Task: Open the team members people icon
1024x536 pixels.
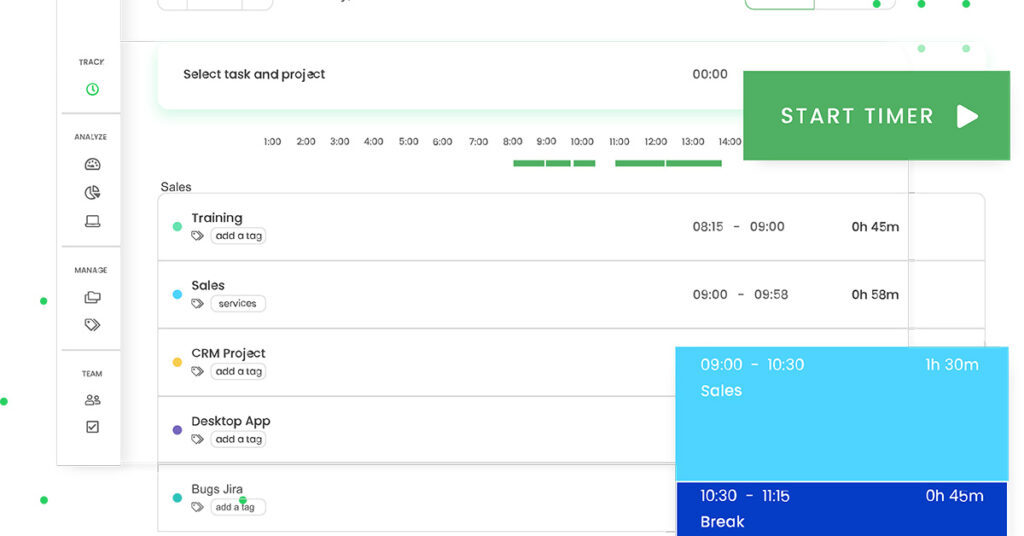Action: 92,400
